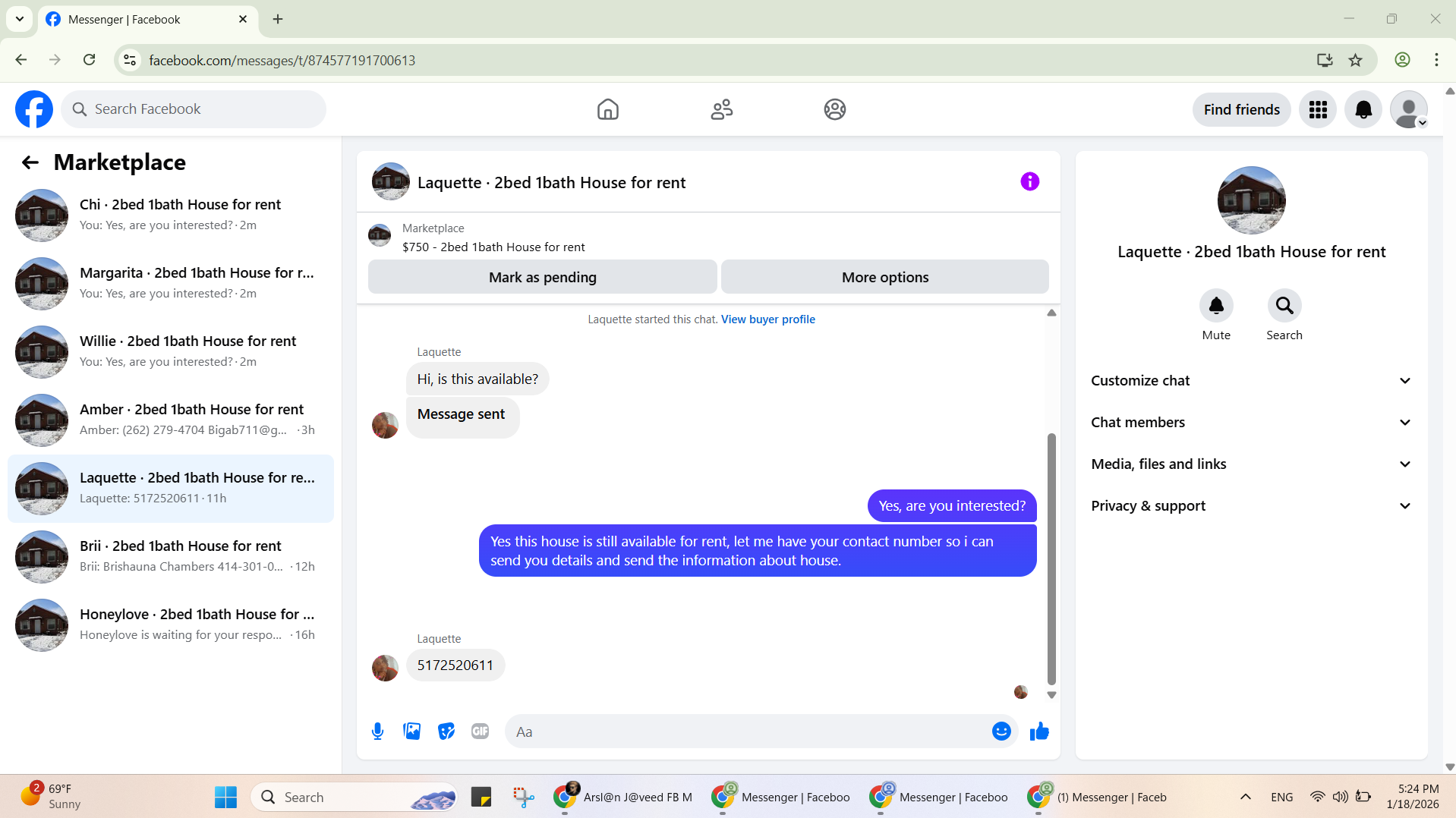Image resolution: width=1456 pixels, height=818 pixels.
Task: Open a new browser tab
Action: pyautogui.click(x=278, y=19)
